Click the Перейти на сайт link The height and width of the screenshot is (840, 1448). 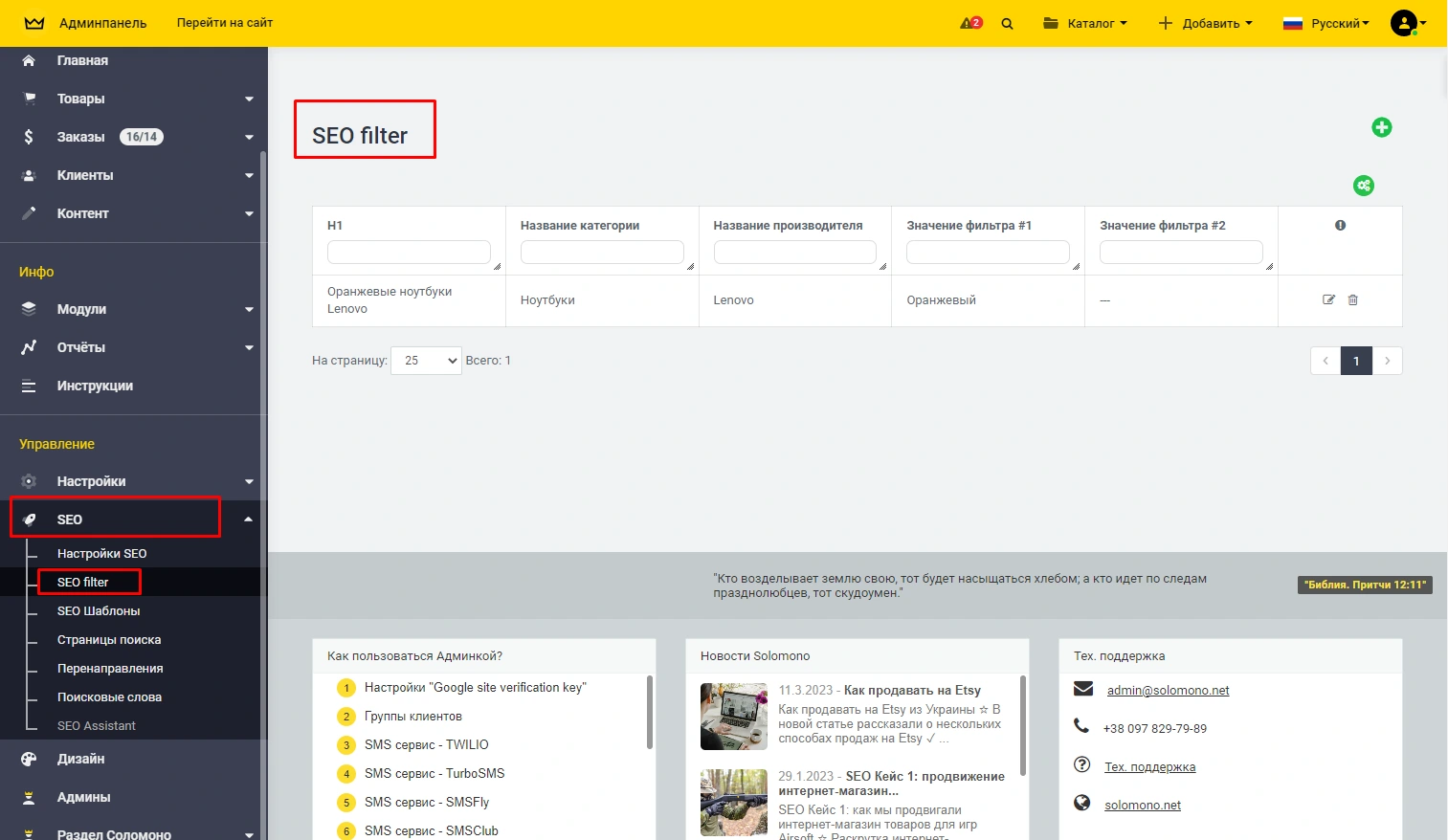(x=225, y=23)
